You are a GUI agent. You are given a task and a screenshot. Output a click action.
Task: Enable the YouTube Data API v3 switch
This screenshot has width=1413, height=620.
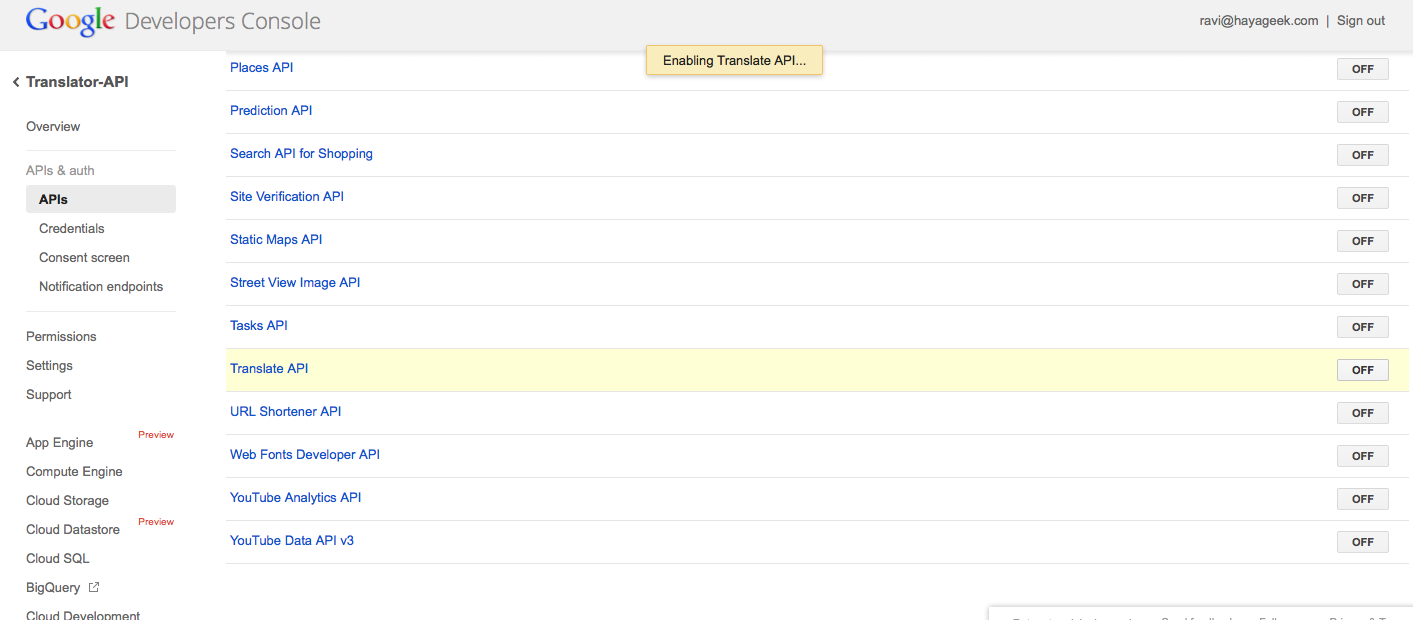(x=1362, y=542)
